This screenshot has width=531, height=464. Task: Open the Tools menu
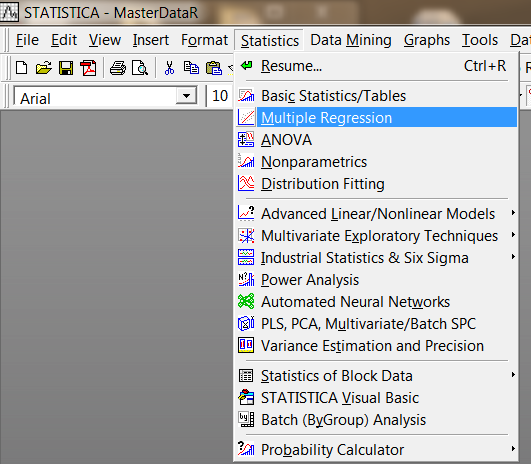(480, 40)
